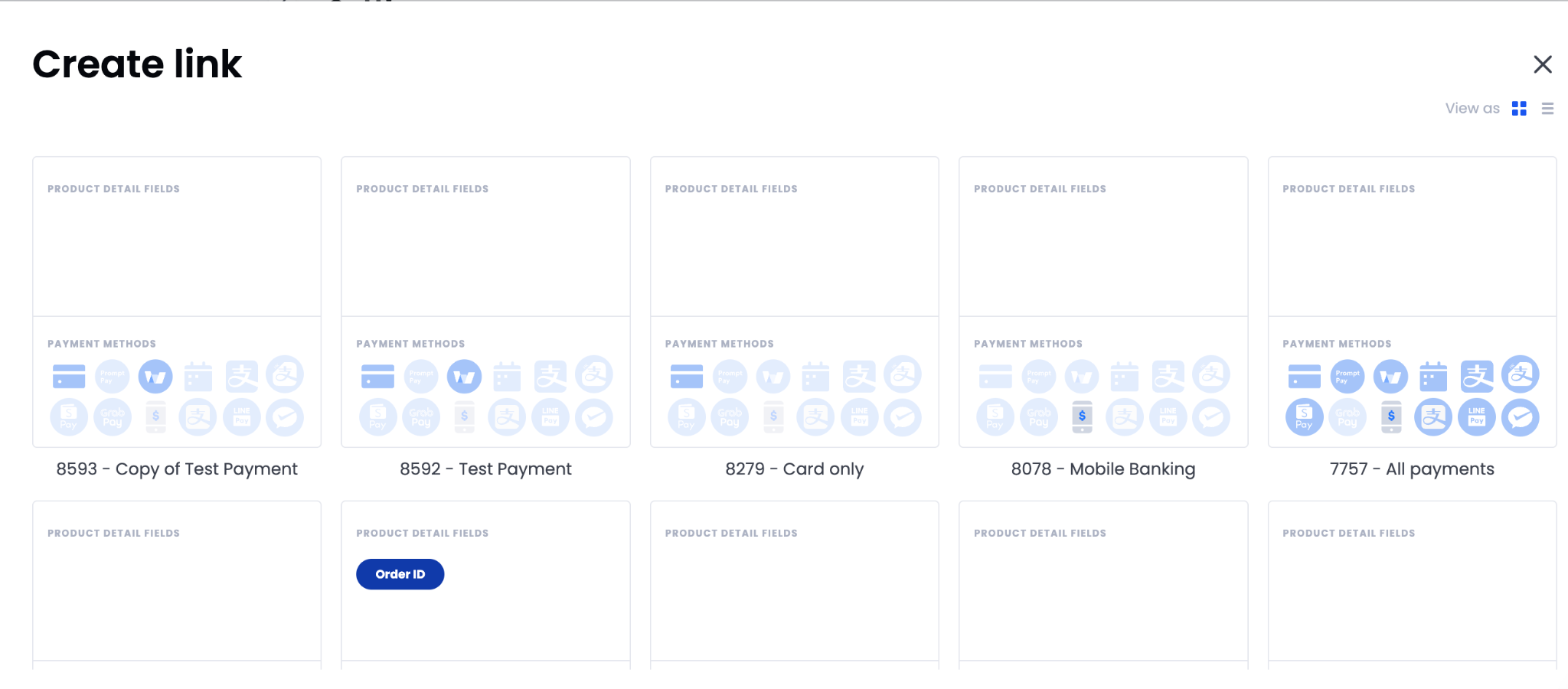Click mobile banking phone icon in 8078 card
The width and height of the screenshot is (1568, 689).
pyautogui.click(x=1082, y=417)
